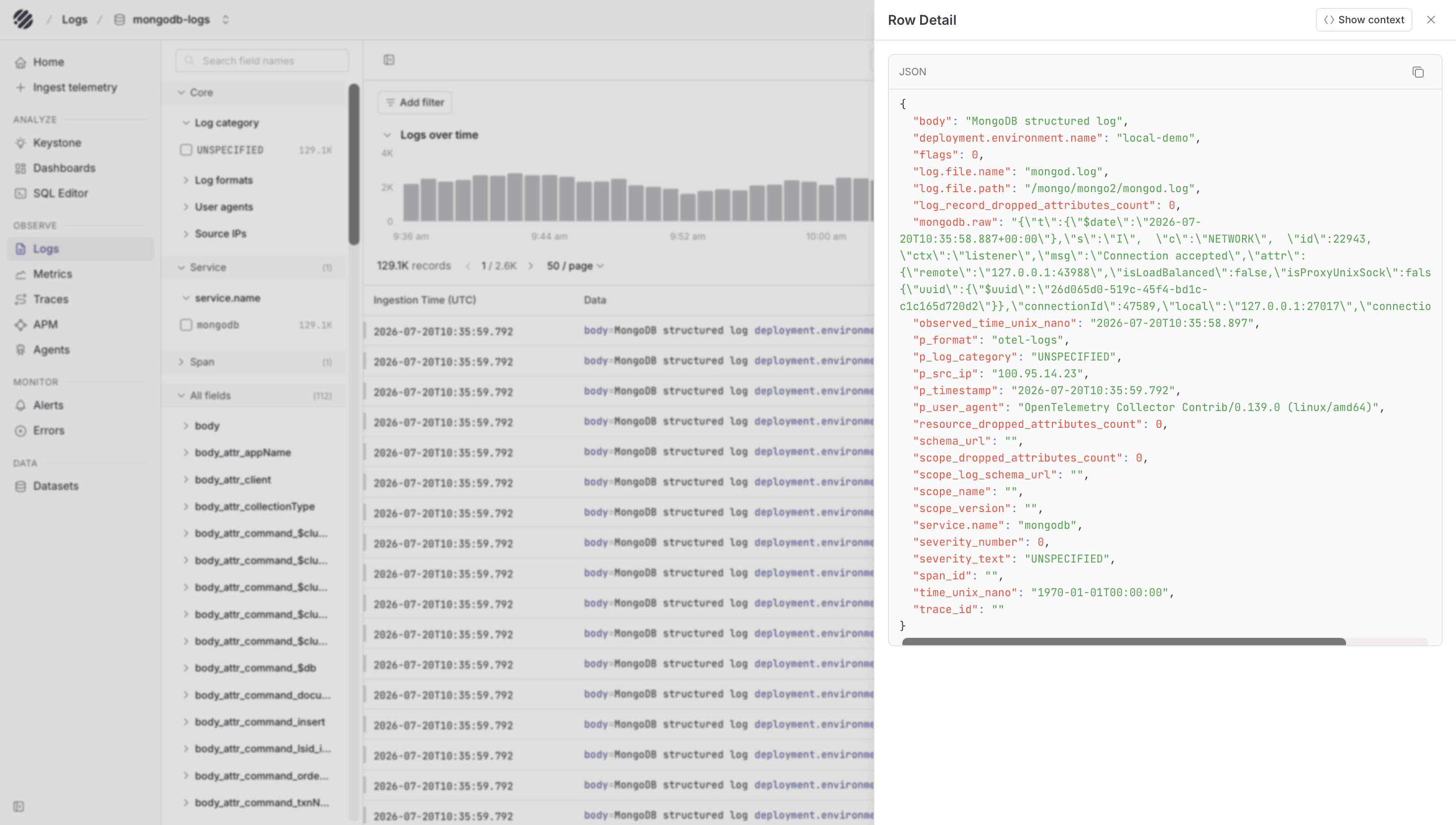Go to the next results page
1456x825 pixels.
click(530, 266)
